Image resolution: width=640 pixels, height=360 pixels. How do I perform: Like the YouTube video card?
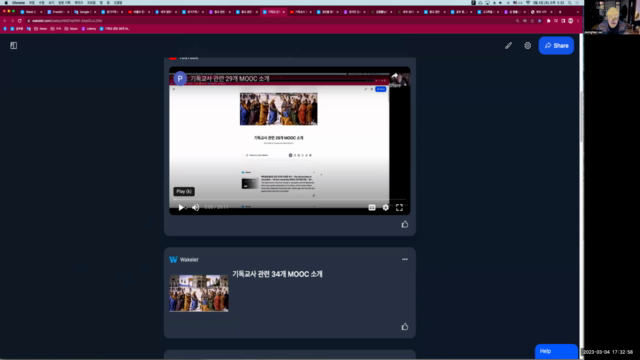404,224
